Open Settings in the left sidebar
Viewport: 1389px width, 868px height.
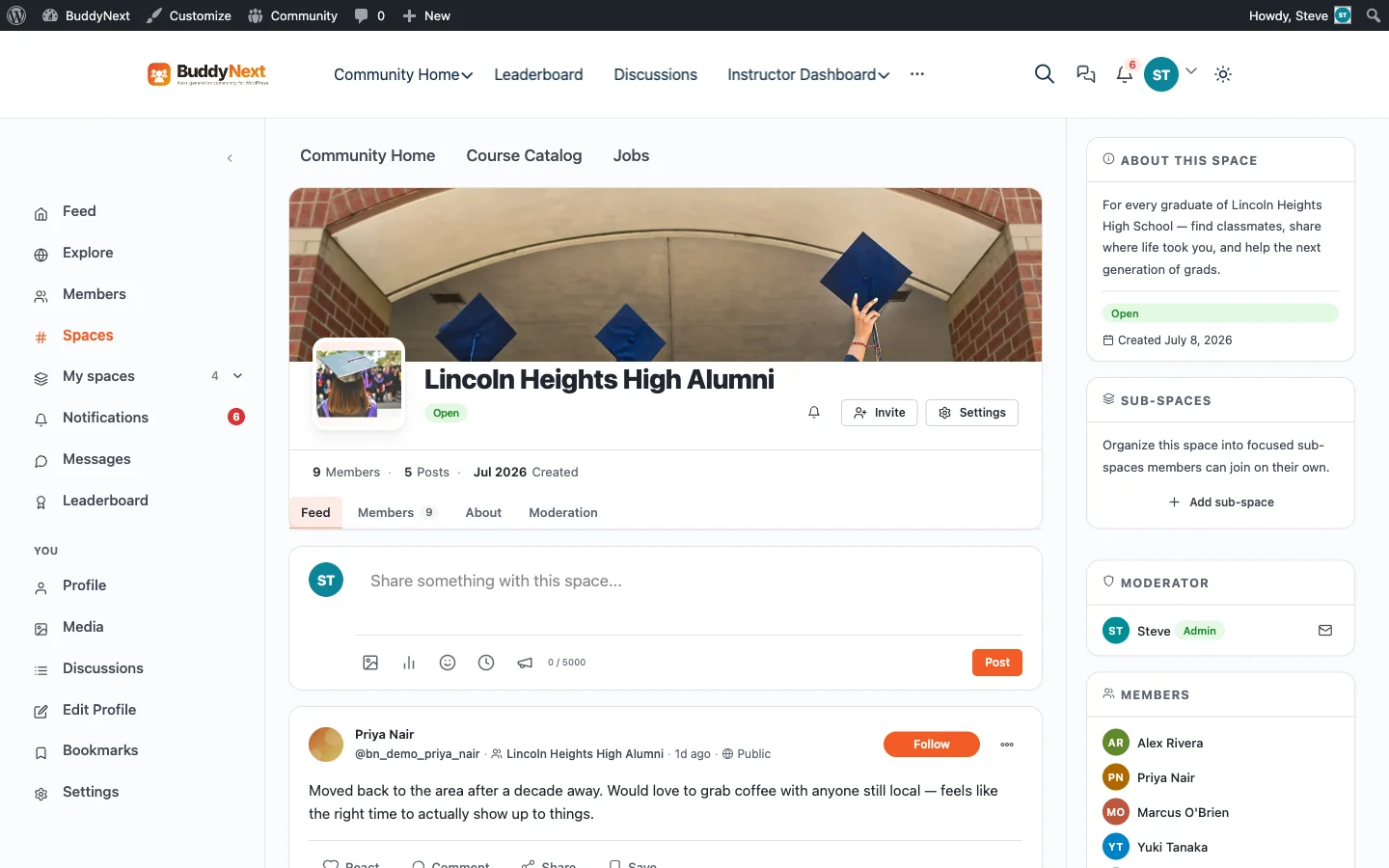pyautogui.click(x=91, y=792)
